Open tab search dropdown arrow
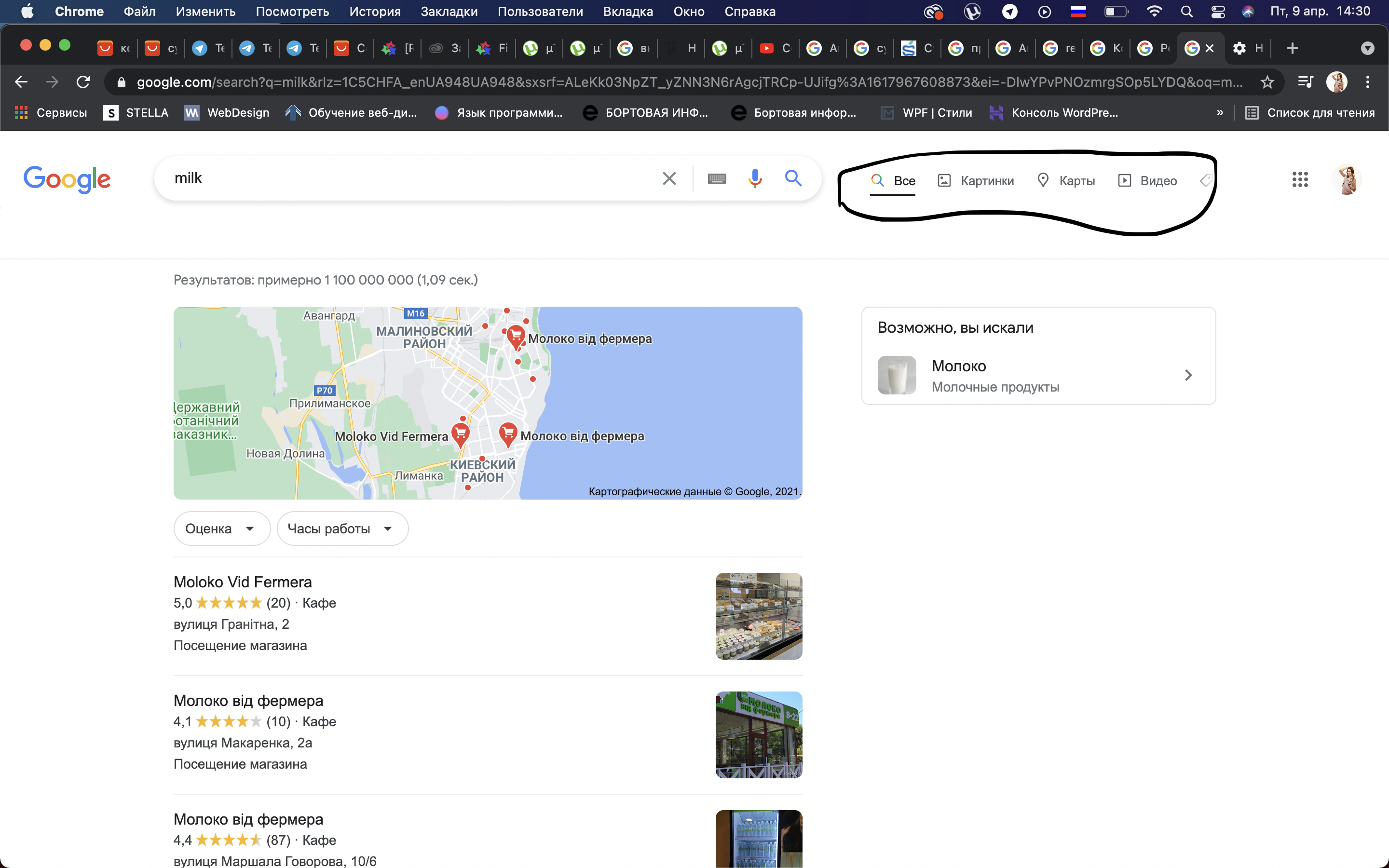 click(x=1368, y=48)
